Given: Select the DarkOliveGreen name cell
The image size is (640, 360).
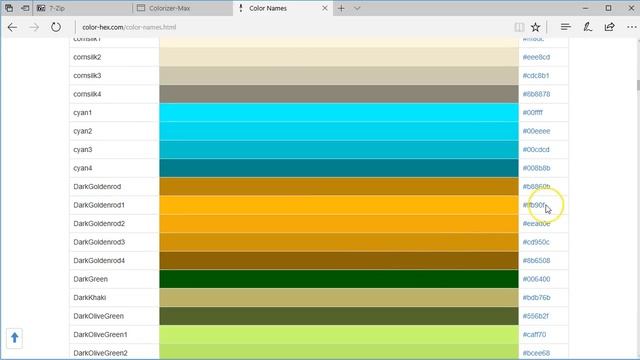Looking at the screenshot, I should [x=114, y=316].
